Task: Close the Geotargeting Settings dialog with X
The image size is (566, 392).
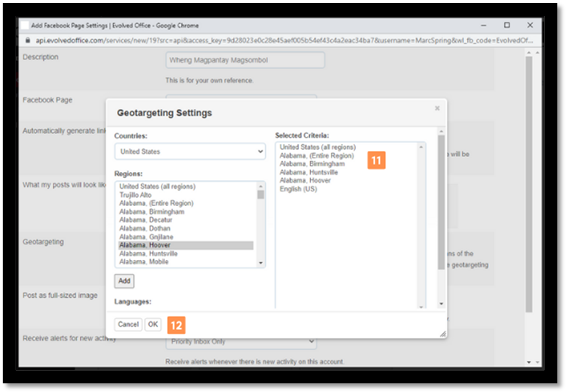Action: (437, 108)
